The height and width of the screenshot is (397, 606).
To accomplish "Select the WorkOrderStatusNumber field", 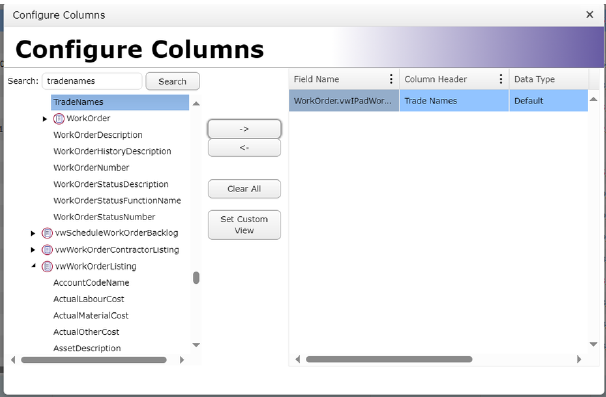I will [x=104, y=217].
